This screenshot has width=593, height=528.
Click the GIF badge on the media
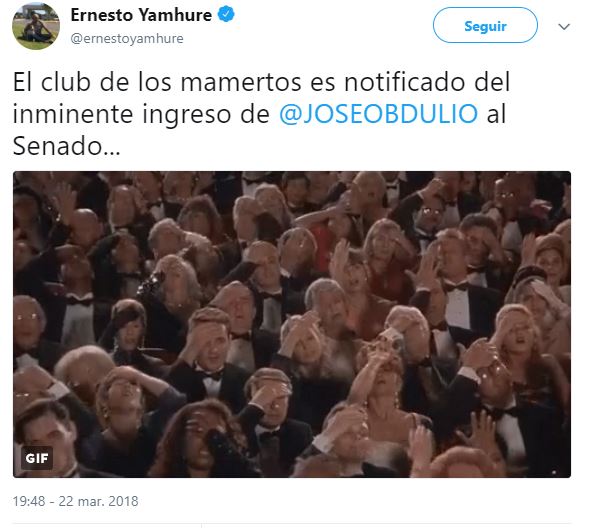[x=37, y=458]
